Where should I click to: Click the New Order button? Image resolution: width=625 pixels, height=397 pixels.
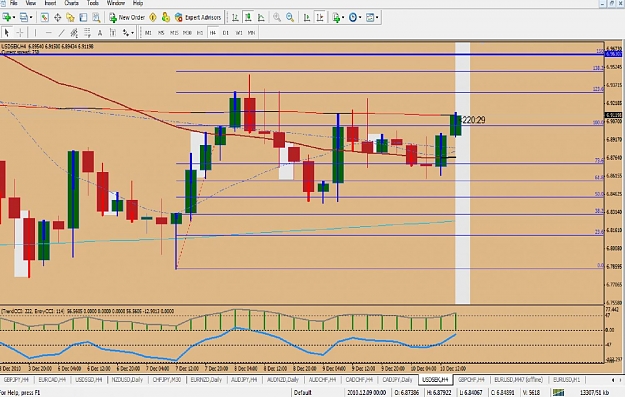127,17
